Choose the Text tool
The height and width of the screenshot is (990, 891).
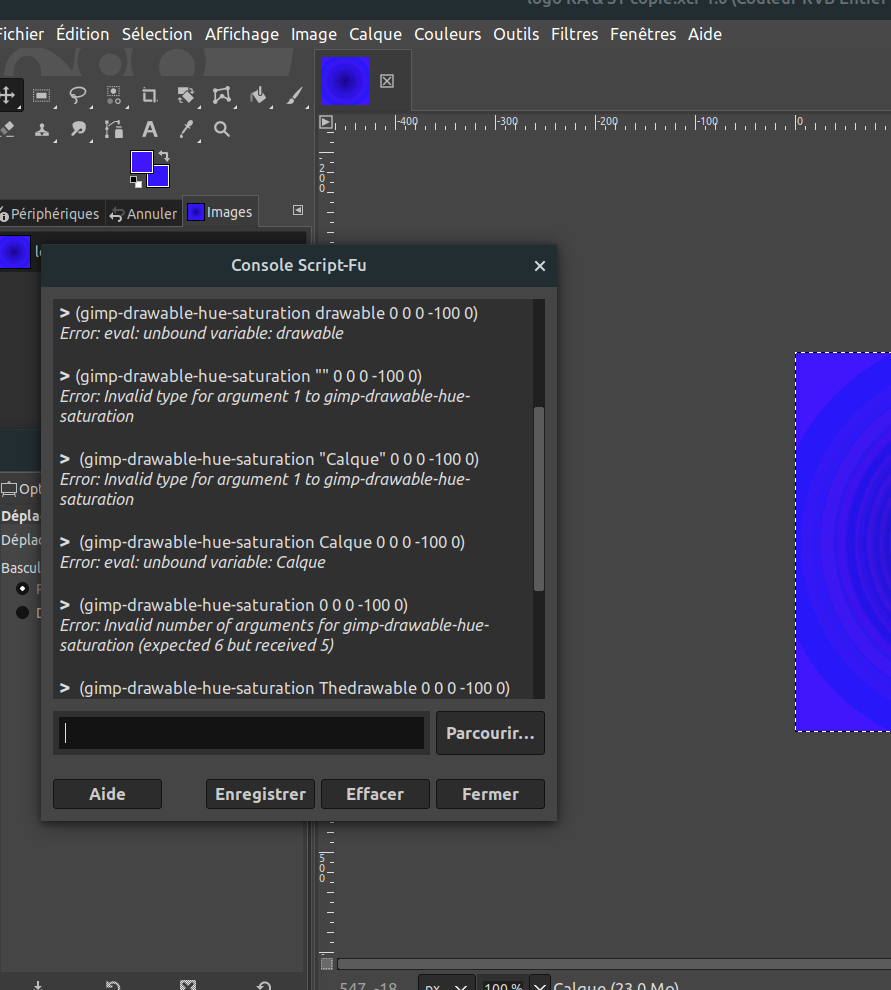click(150, 130)
